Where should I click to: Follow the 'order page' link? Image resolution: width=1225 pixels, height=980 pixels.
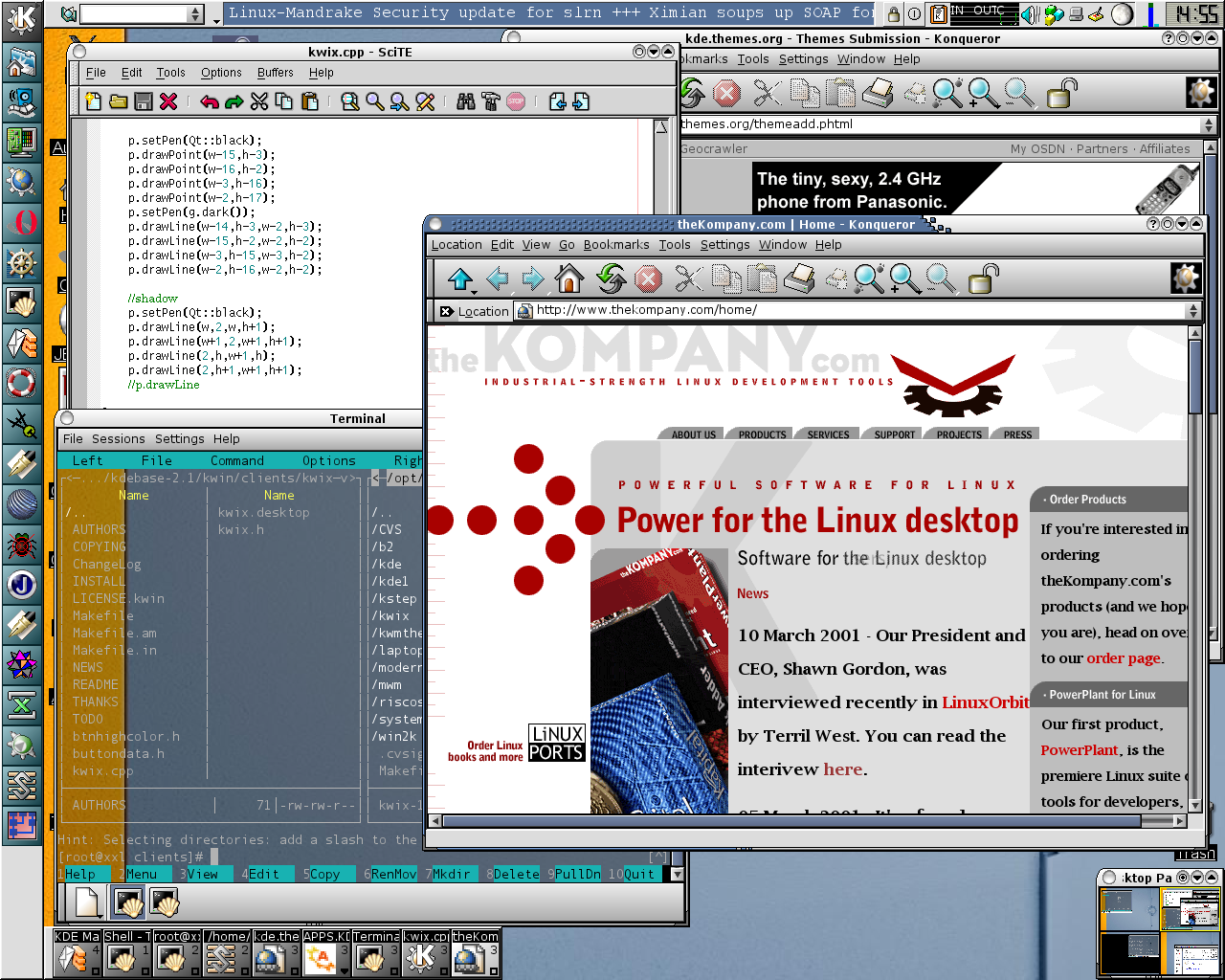(x=1124, y=658)
